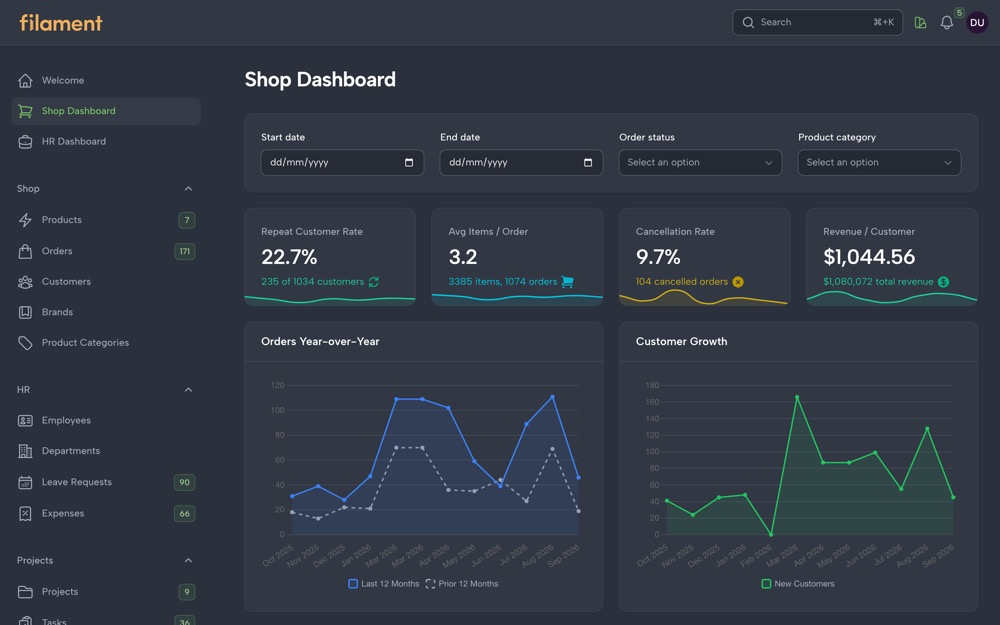Click the green docs icon in header

pos(920,22)
